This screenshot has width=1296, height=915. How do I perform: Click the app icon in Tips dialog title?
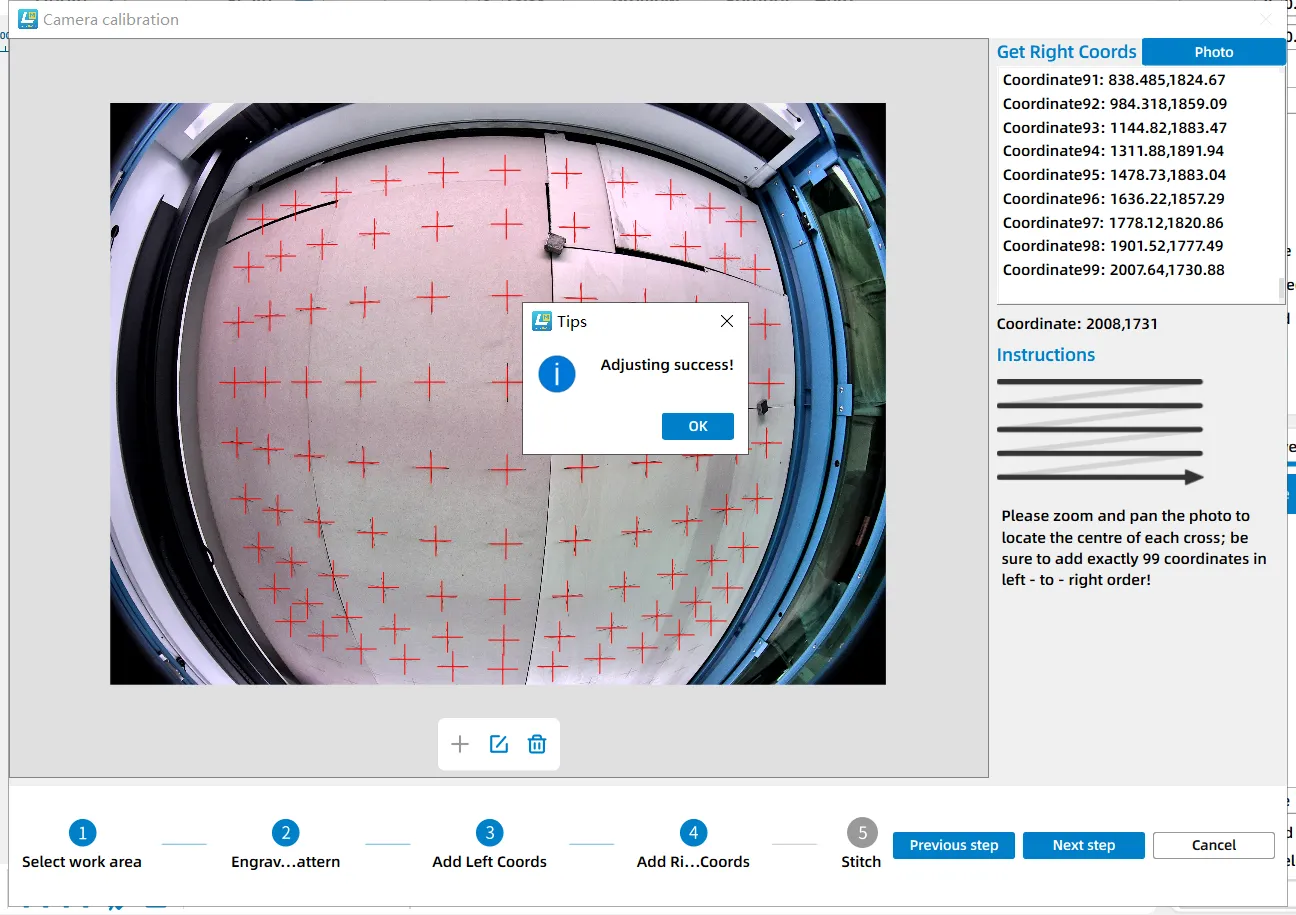pos(542,321)
